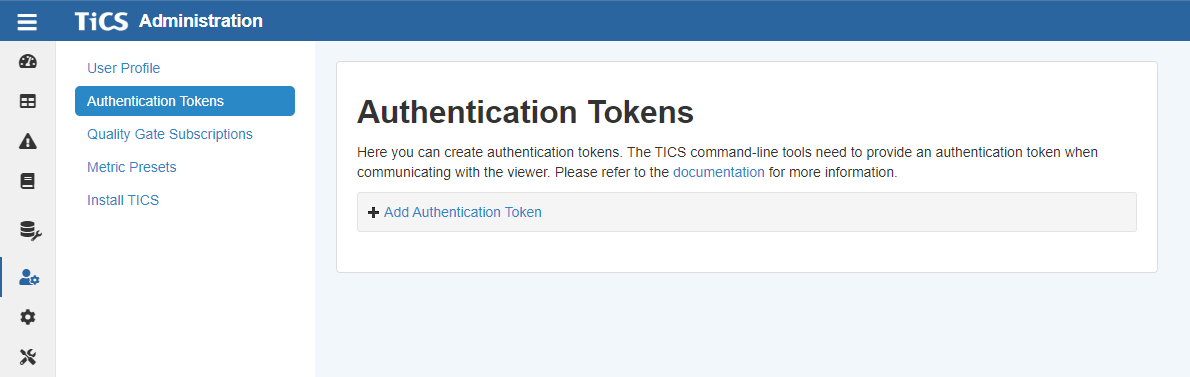The height and width of the screenshot is (377, 1190).
Task: Select Authentication Tokens menu item
Action: pyautogui.click(x=184, y=101)
